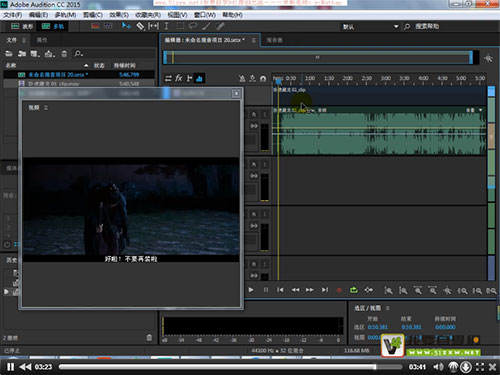The height and width of the screenshot is (375, 500).
Task: Click the trash icon in Files panel toolbar
Action: pos(64,53)
